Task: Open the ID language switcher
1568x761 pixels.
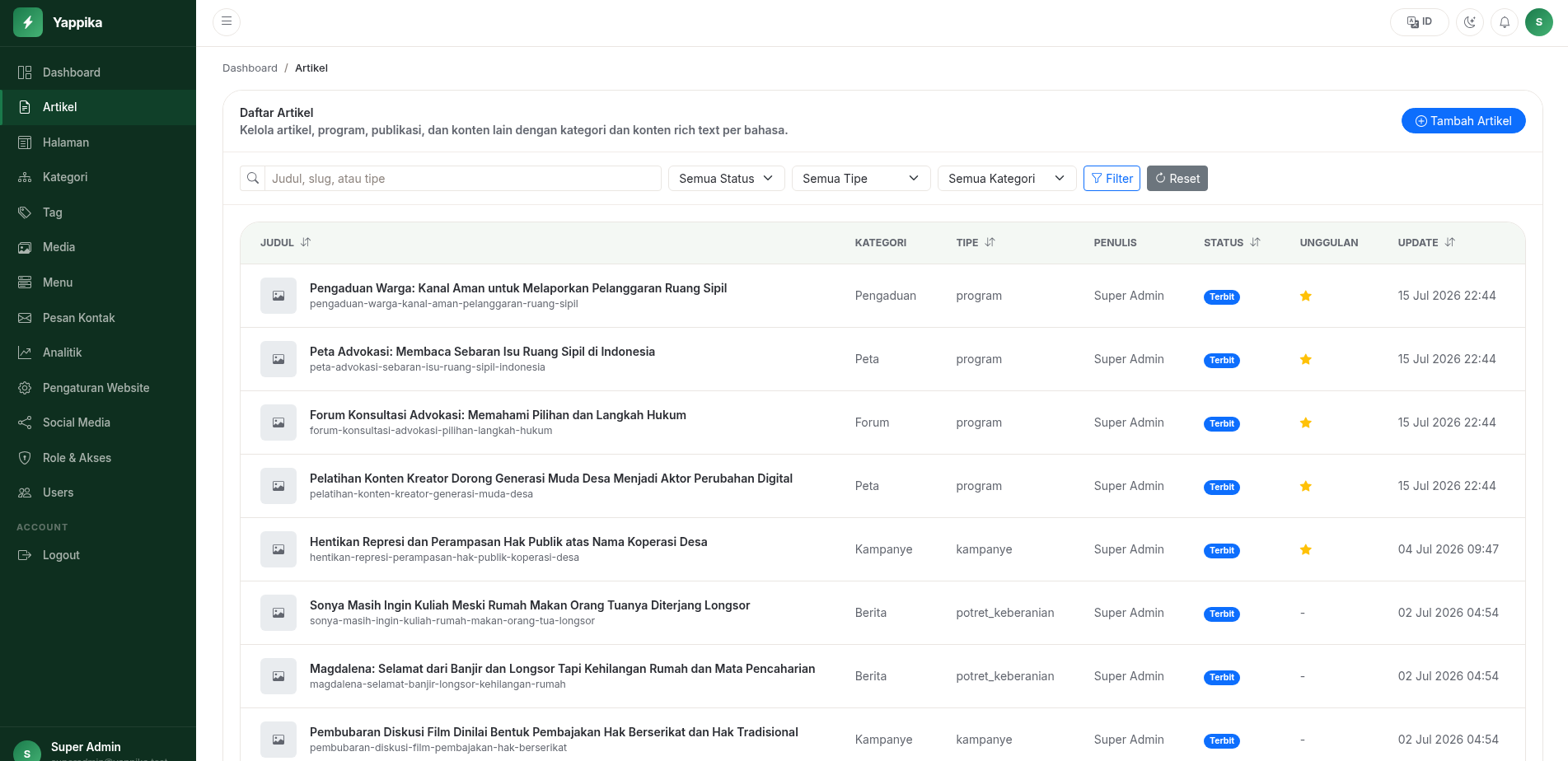Action: [1419, 22]
